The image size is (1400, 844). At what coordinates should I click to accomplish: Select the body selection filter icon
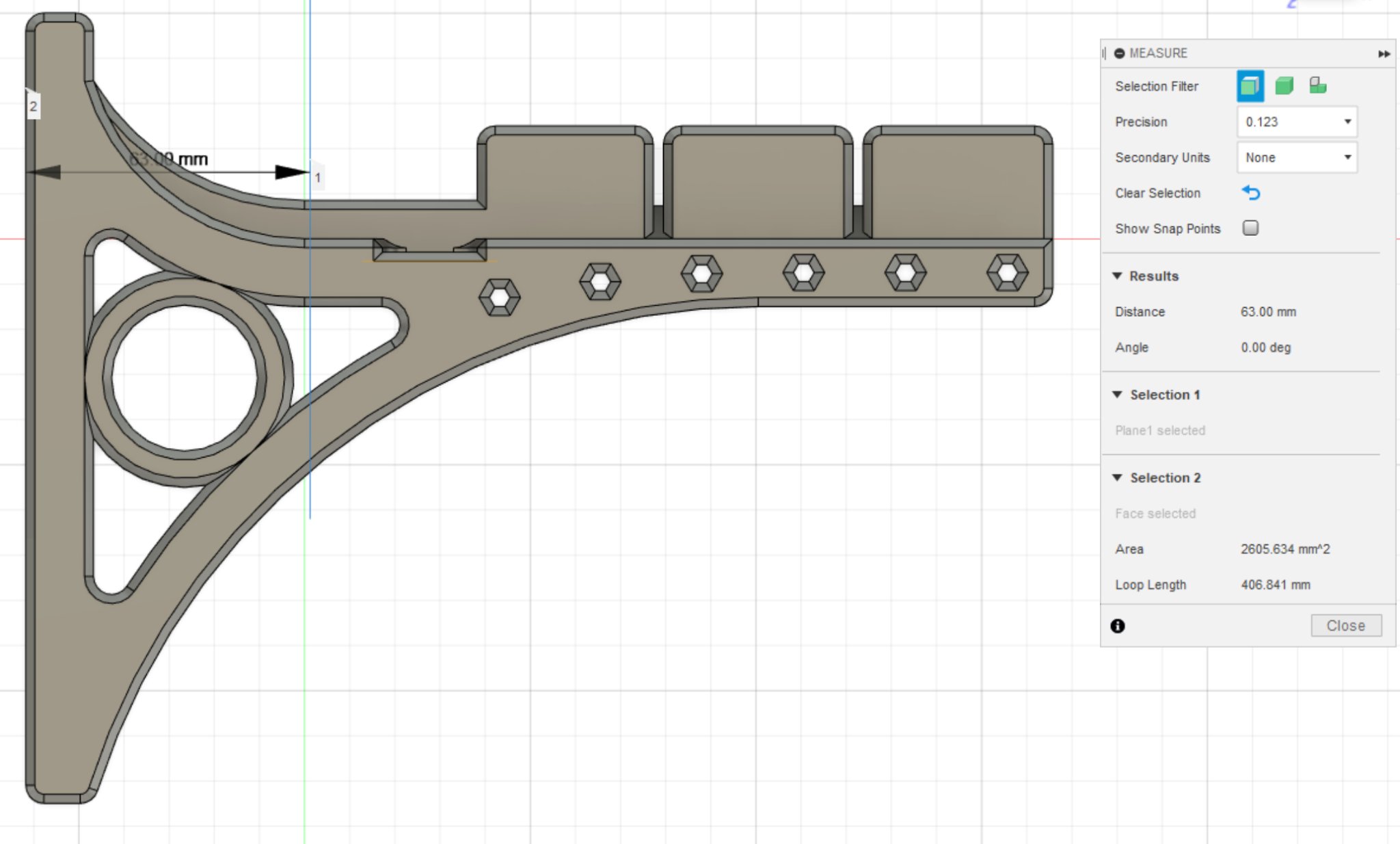(1284, 86)
